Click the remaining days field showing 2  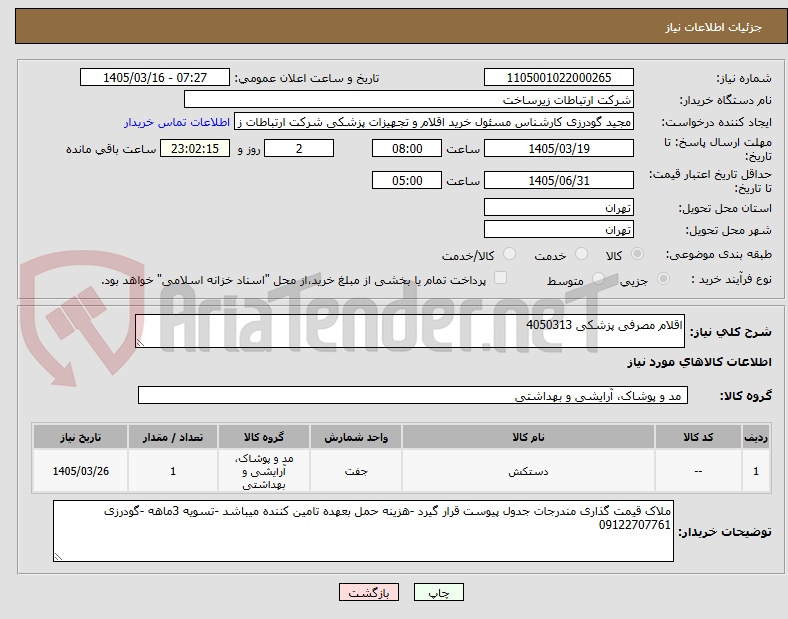tap(299, 148)
